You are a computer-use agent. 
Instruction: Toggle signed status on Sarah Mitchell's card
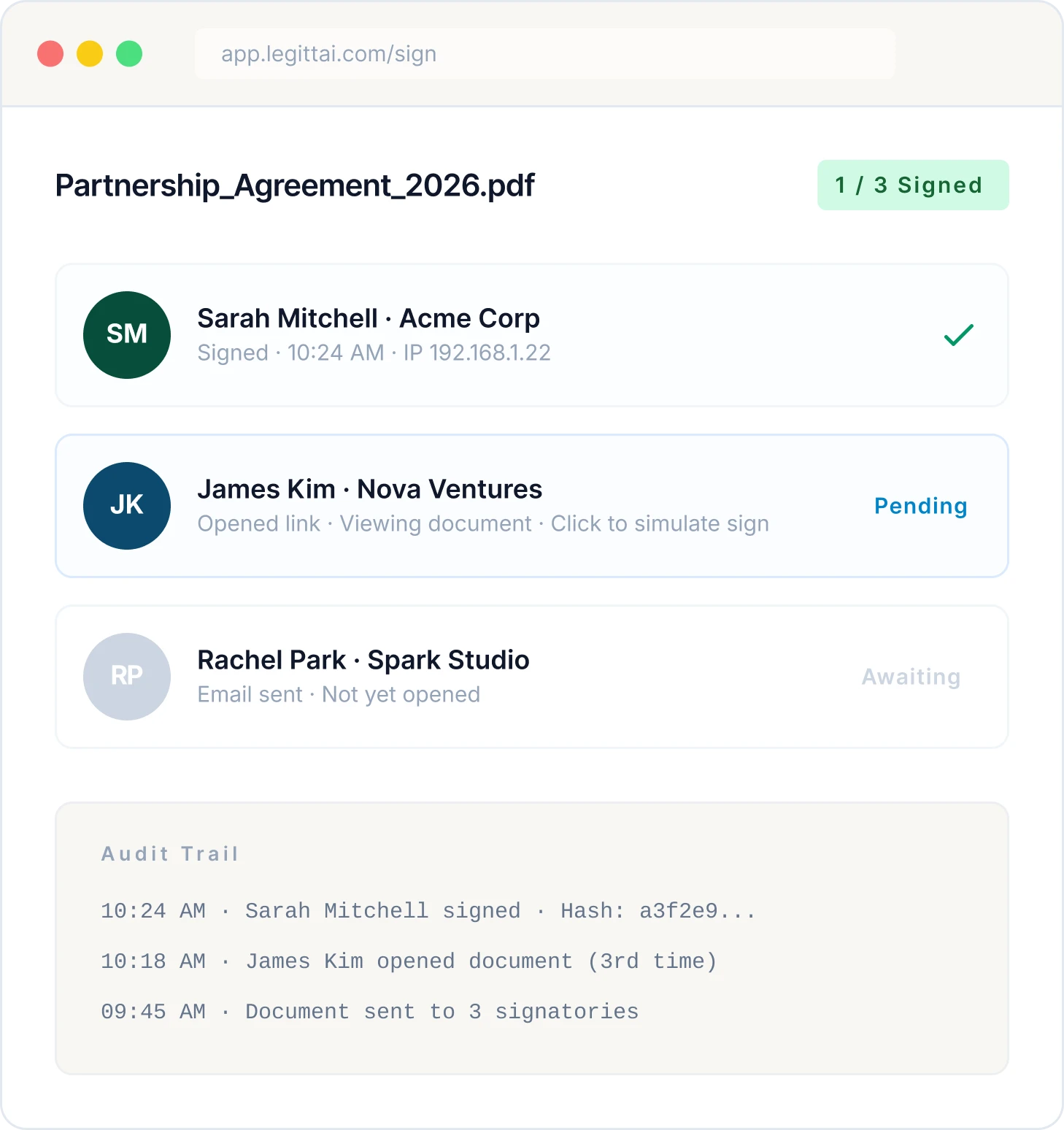(531, 334)
